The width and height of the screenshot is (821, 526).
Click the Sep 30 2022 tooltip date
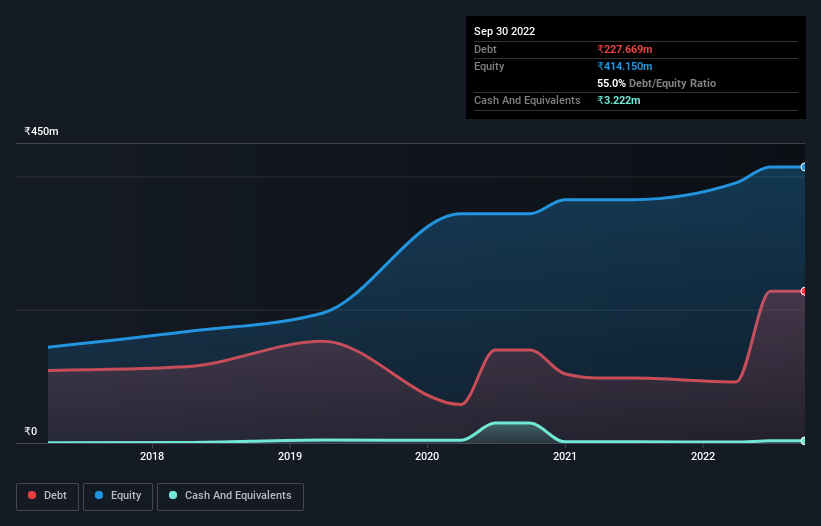(x=504, y=31)
